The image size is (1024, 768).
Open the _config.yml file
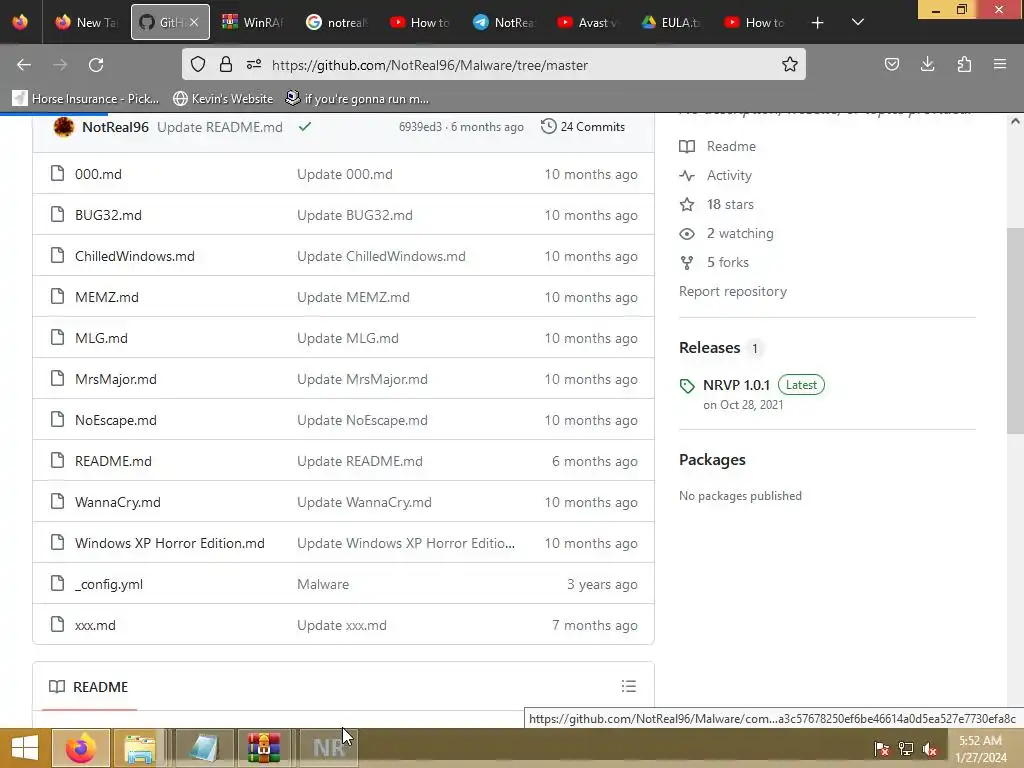click(x=108, y=584)
